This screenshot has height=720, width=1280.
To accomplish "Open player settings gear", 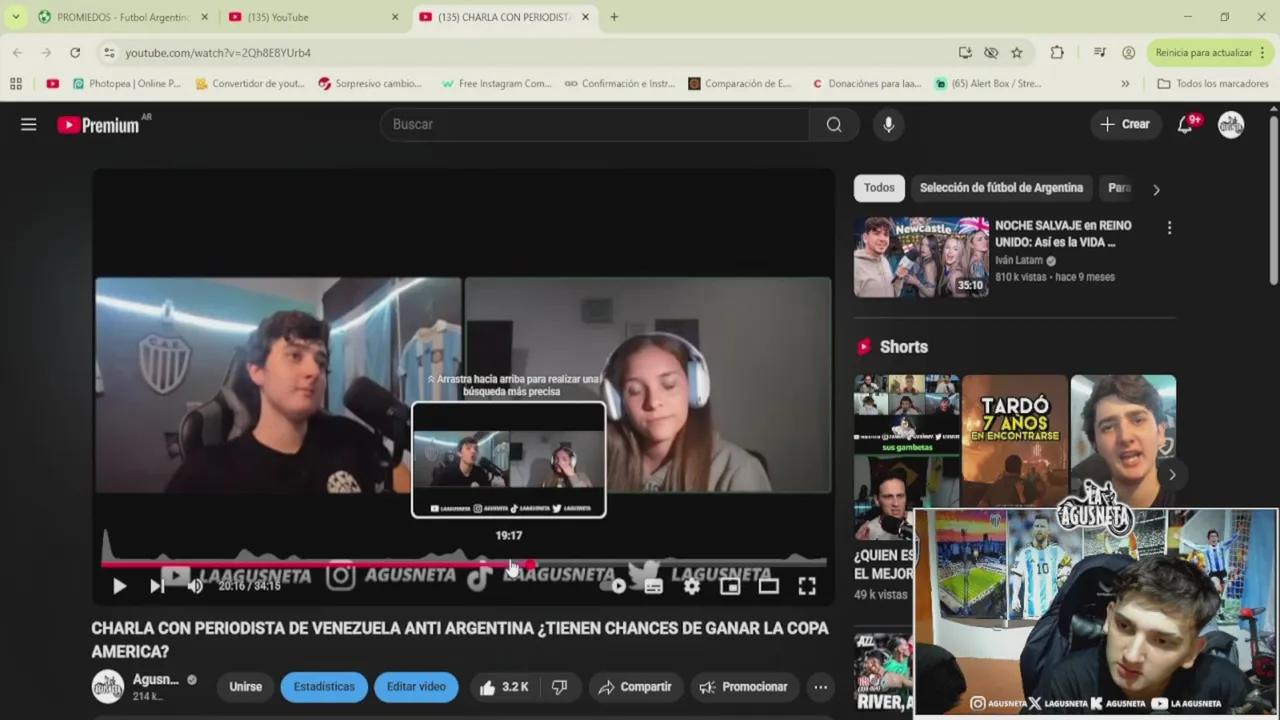I will (x=692, y=587).
